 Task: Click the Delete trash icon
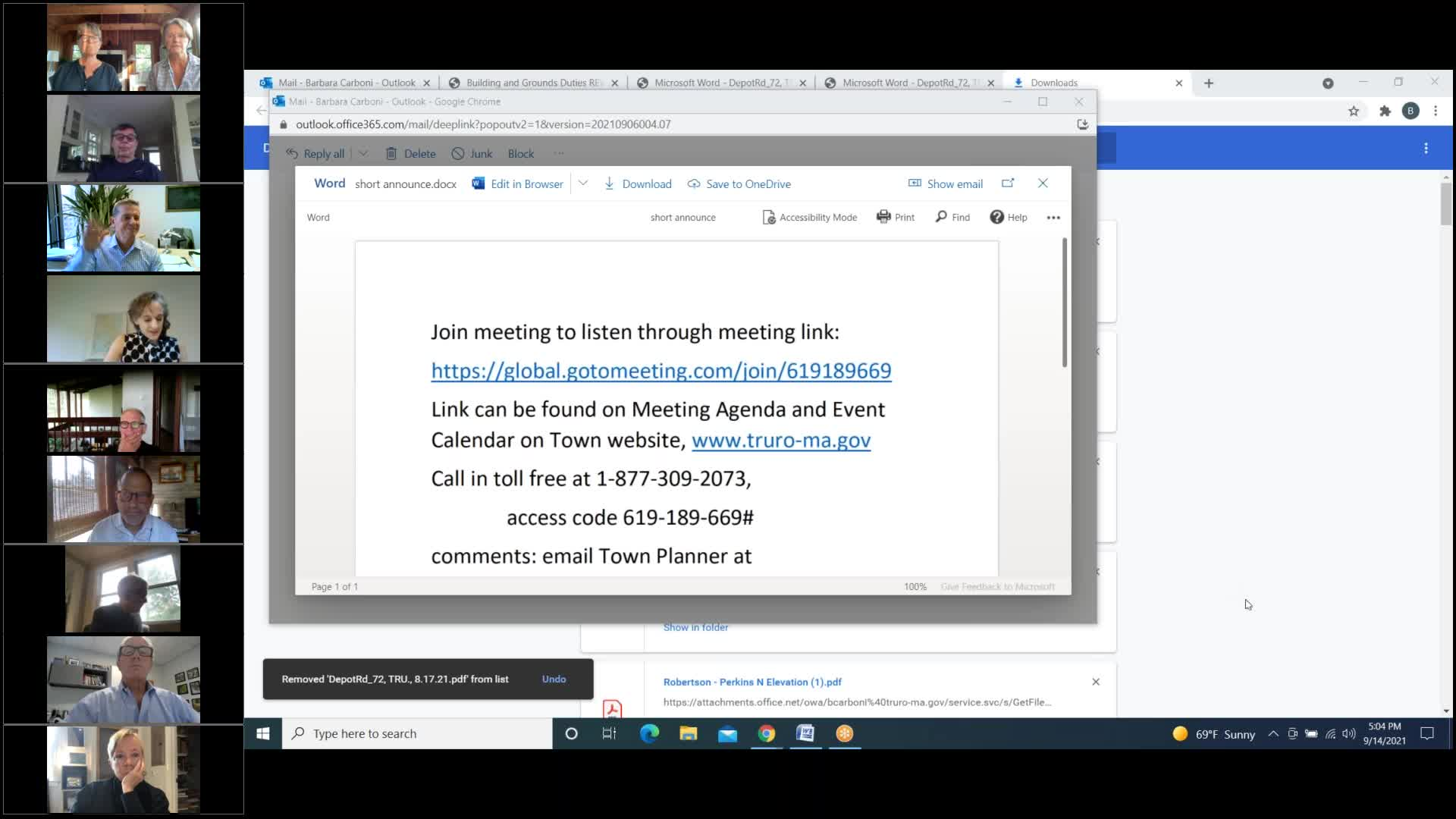pyautogui.click(x=391, y=154)
